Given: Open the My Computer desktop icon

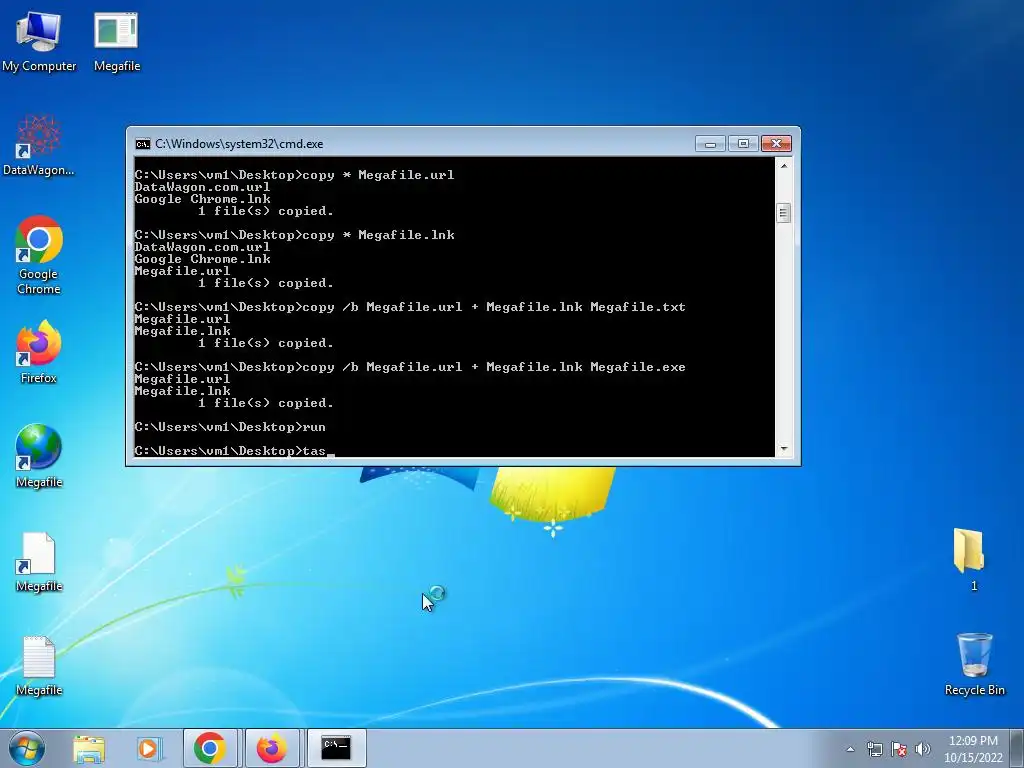Looking at the screenshot, I should (39, 41).
